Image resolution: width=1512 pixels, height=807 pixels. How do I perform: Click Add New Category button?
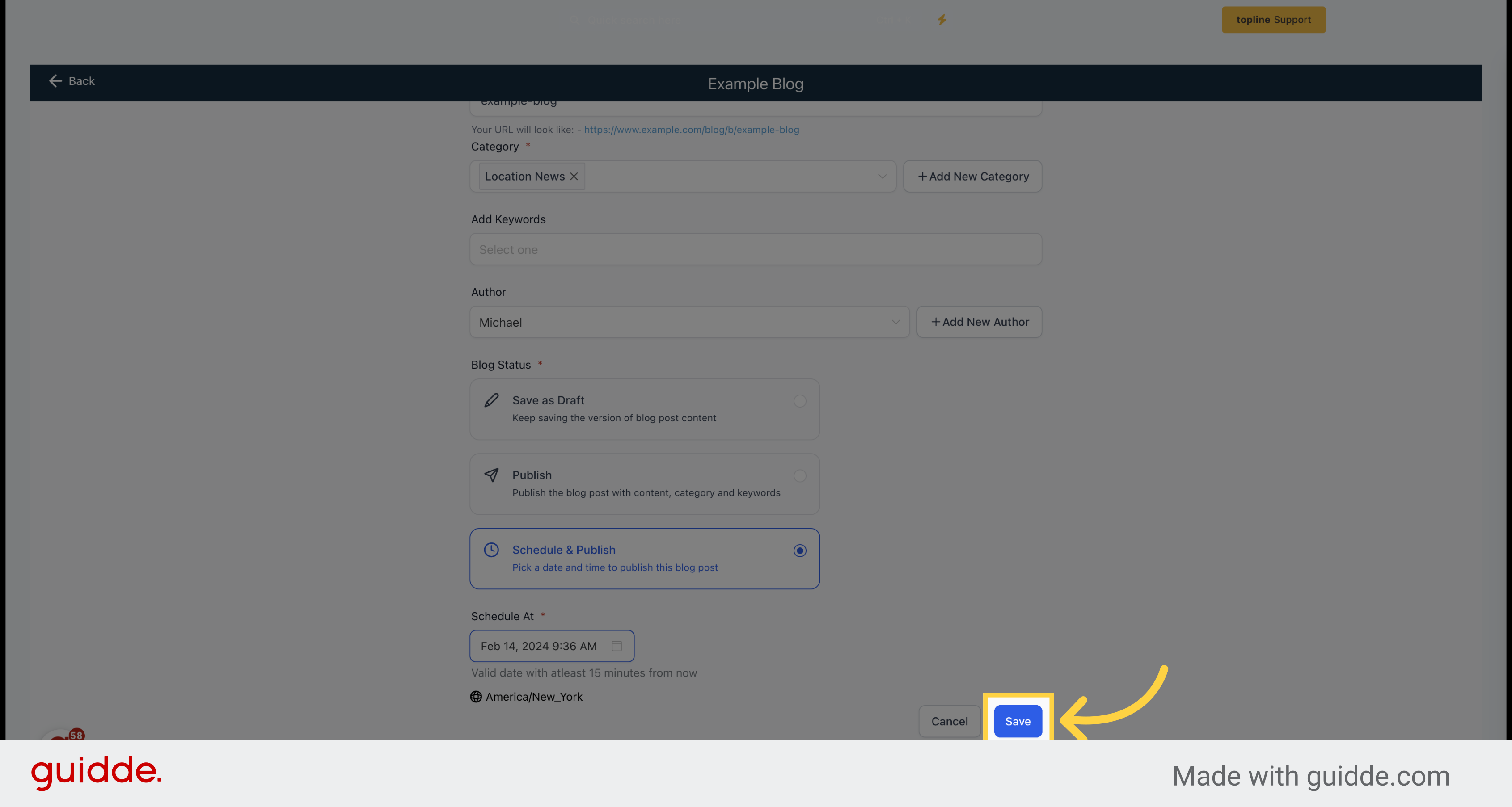pos(973,176)
